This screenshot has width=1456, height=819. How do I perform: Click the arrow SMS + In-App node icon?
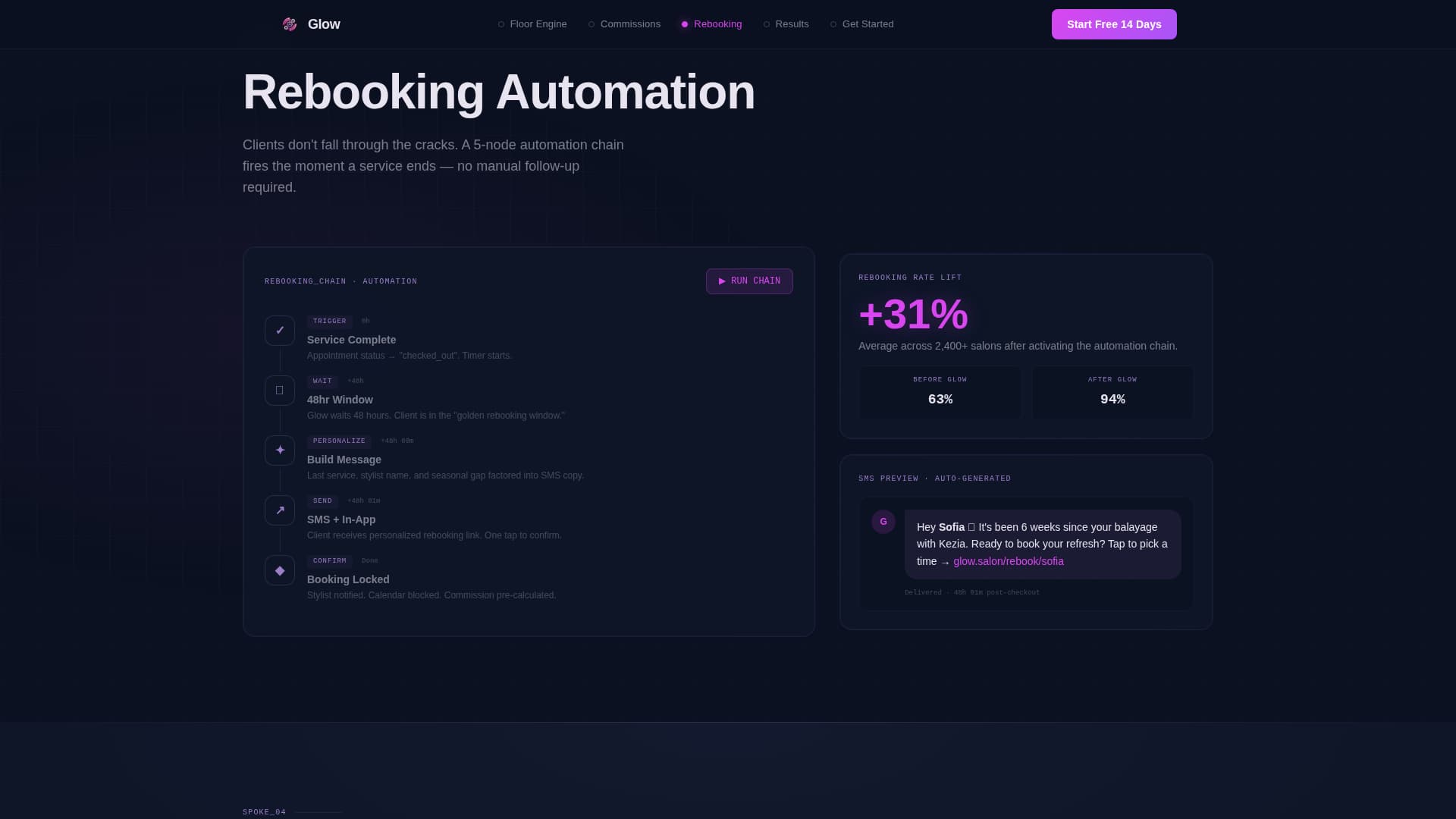[x=280, y=510]
